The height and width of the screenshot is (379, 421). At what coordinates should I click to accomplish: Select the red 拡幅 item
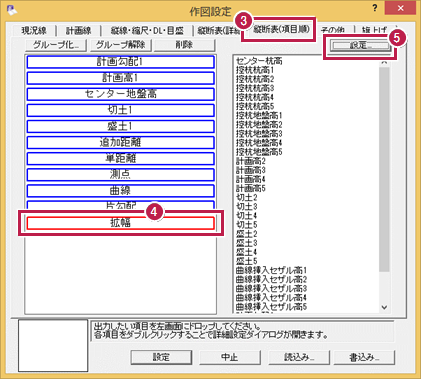pyautogui.click(x=120, y=223)
